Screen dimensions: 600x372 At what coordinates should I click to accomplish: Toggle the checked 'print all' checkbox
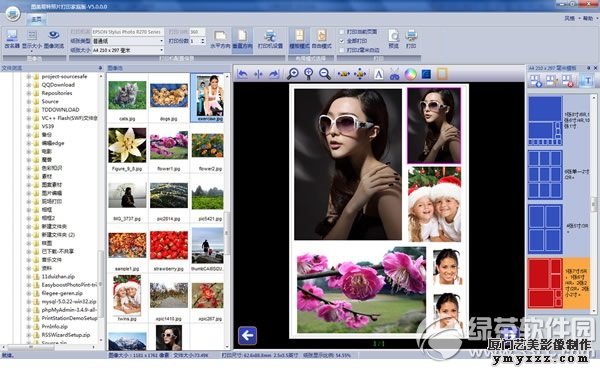(342, 41)
